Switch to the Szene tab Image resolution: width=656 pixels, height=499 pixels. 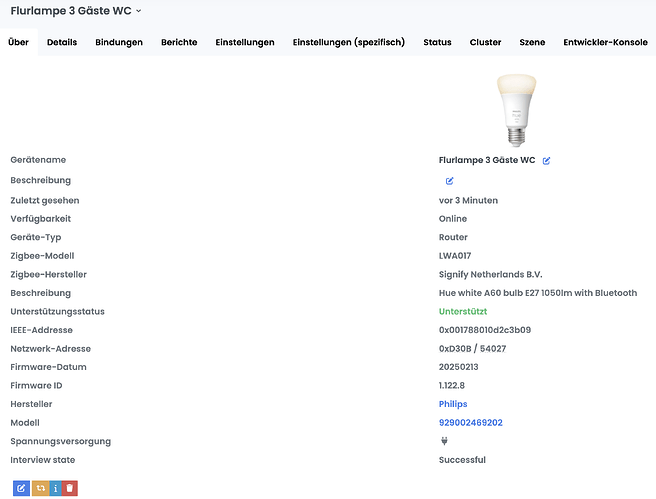(x=532, y=42)
